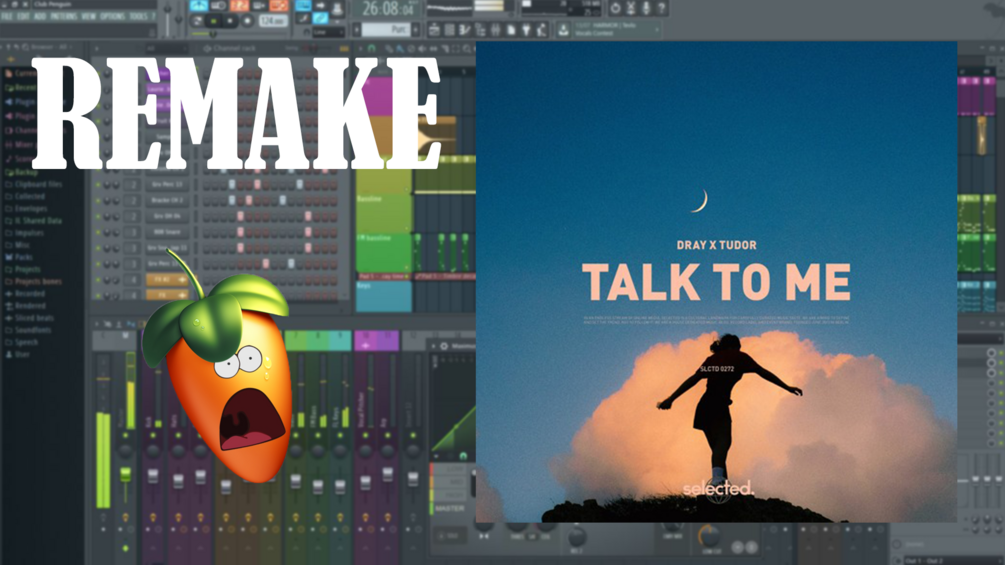Screen dimensions: 1005x565
Task: Click the transport play button
Action: 213,21
